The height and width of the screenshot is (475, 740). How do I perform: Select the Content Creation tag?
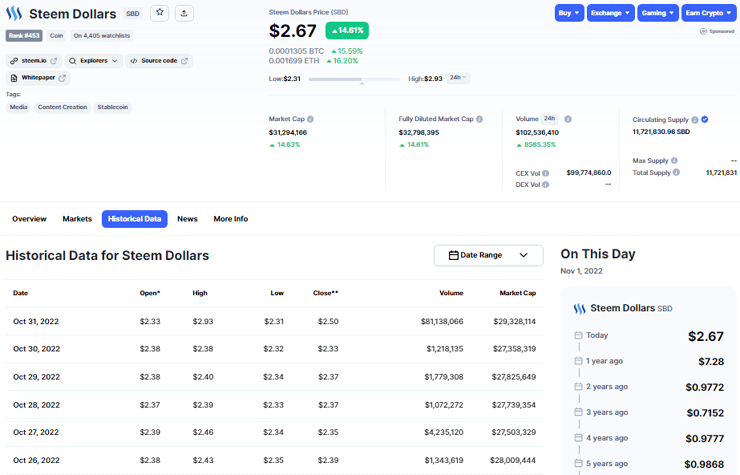click(62, 107)
